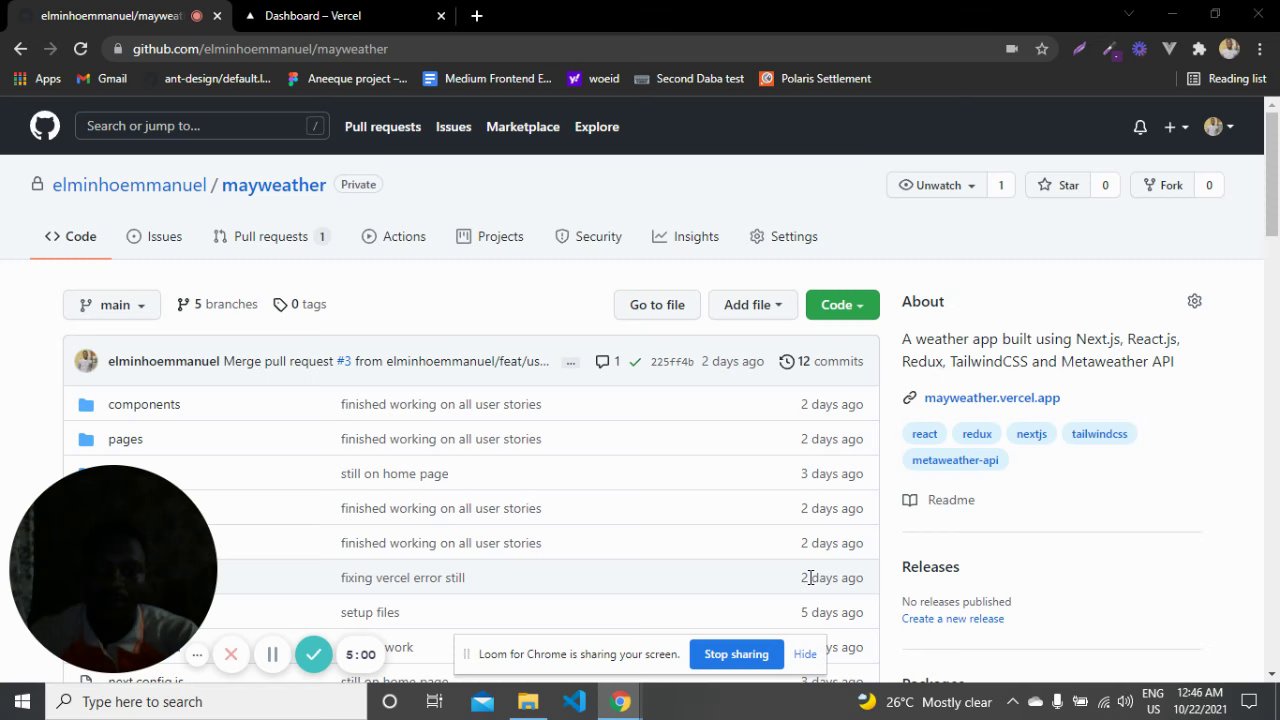Open the main branch dropdown
The width and height of the screenshot is (1280, 720).
112,305
